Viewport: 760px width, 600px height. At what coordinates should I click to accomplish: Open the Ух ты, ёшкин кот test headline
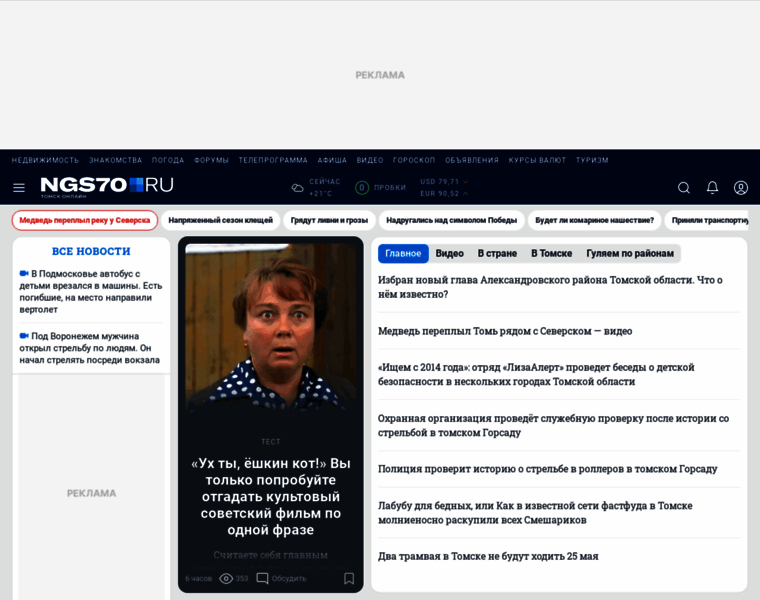point(270,496)
